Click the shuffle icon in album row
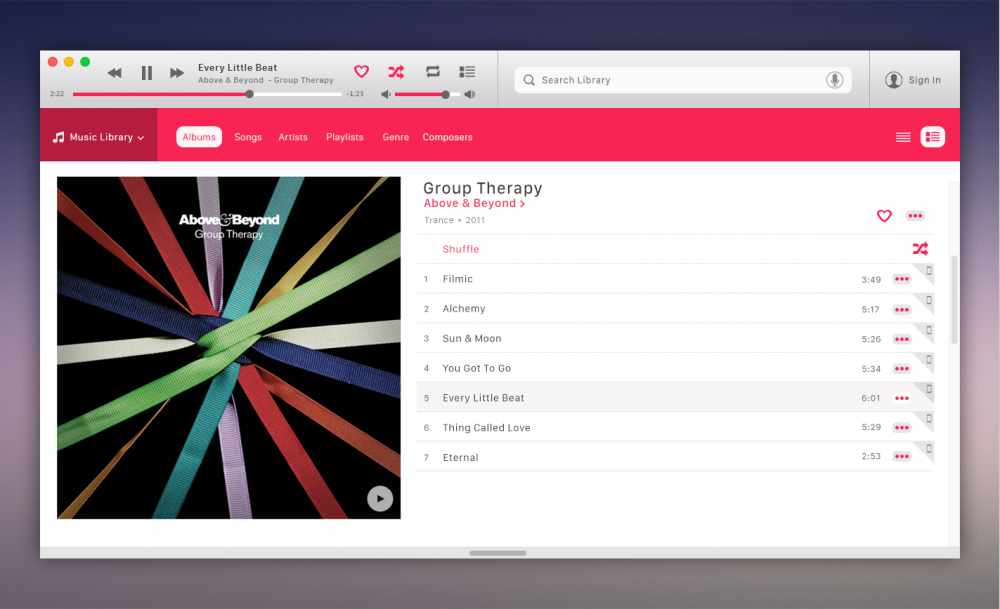 920,249
